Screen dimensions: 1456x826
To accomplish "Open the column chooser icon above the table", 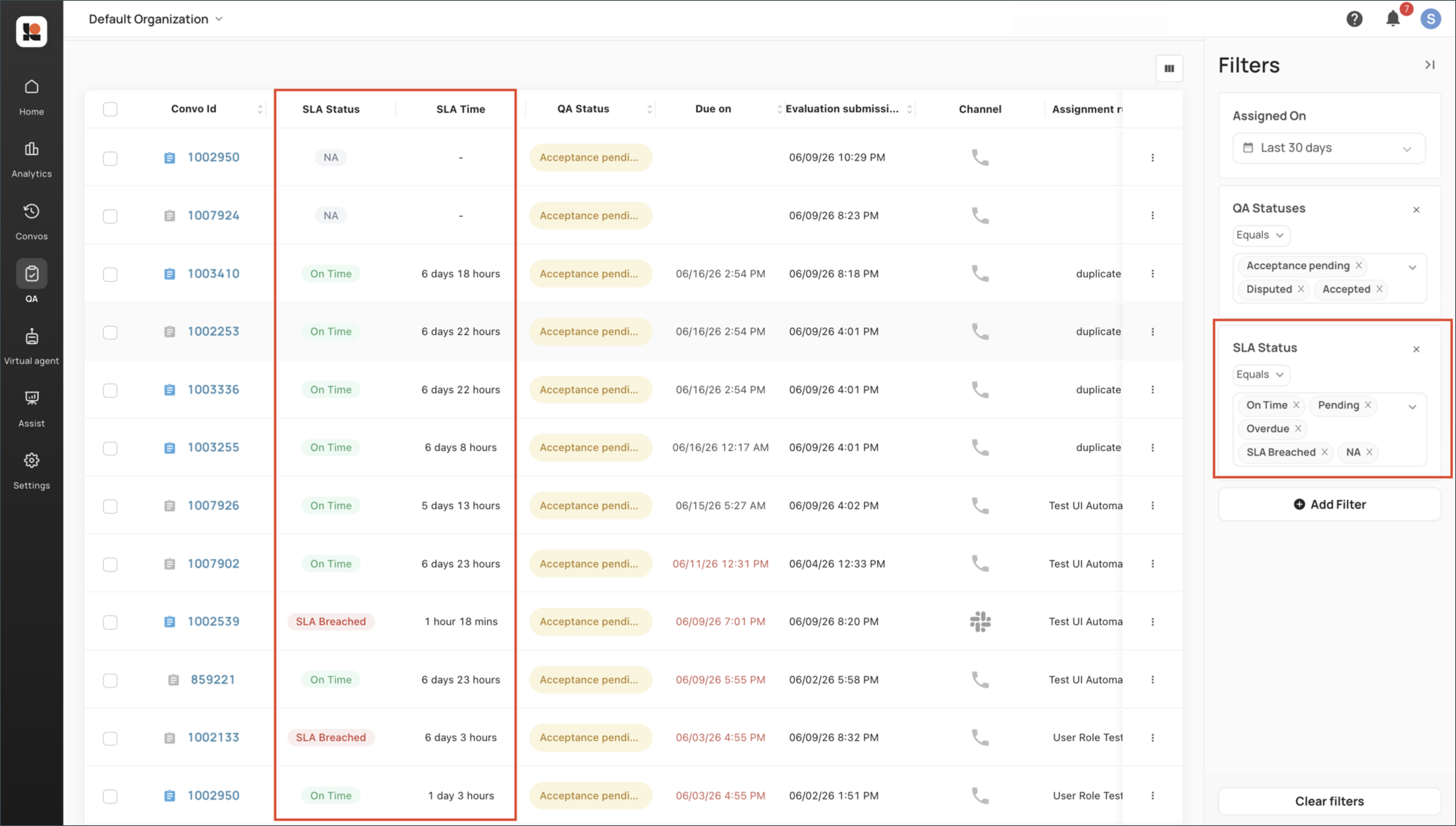I will 1169,69.
